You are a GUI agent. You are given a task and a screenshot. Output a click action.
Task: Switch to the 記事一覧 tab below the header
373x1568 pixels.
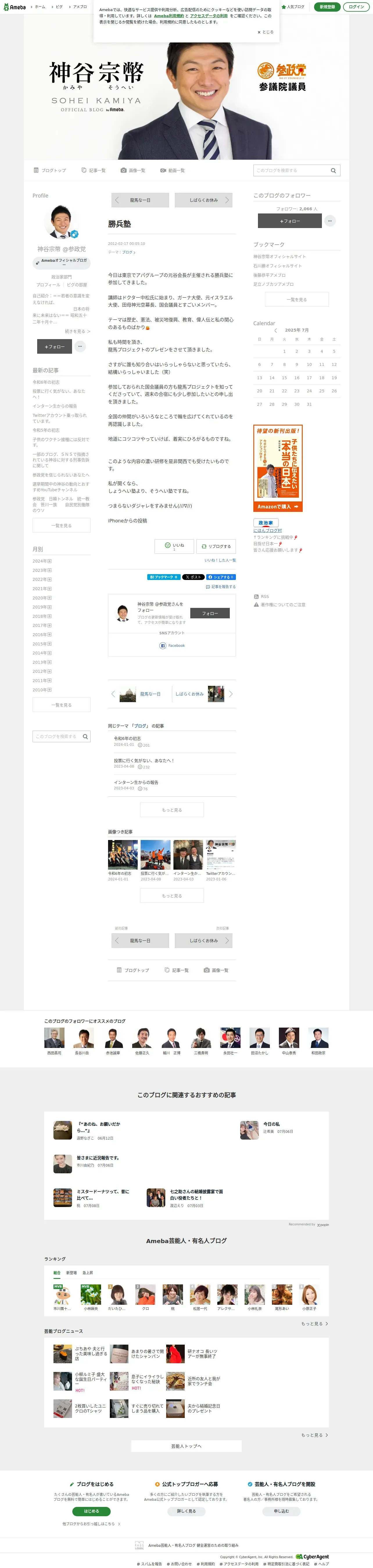[94, 170]
